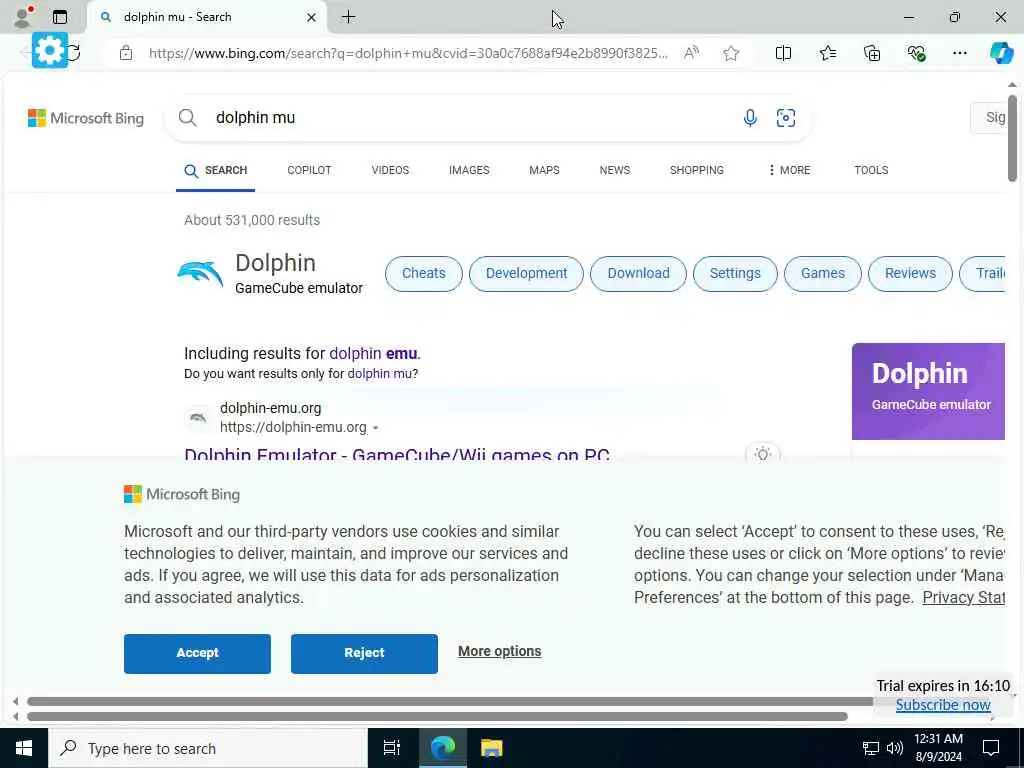Accept cookies in Bing banner
This screenshot has width=1024, height=768.
click(197, 653)
